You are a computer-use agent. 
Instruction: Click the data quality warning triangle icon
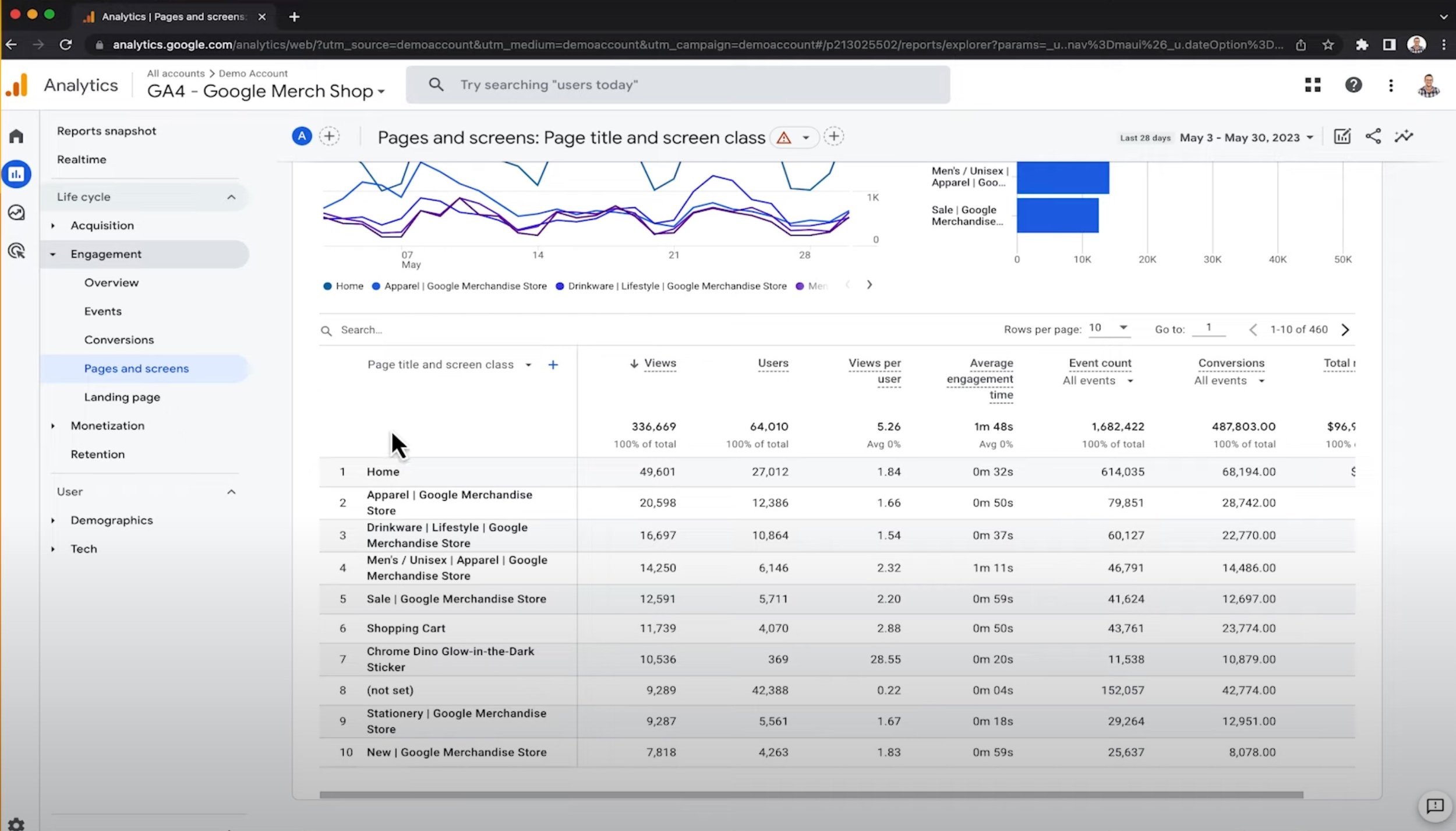coord(784,138)
